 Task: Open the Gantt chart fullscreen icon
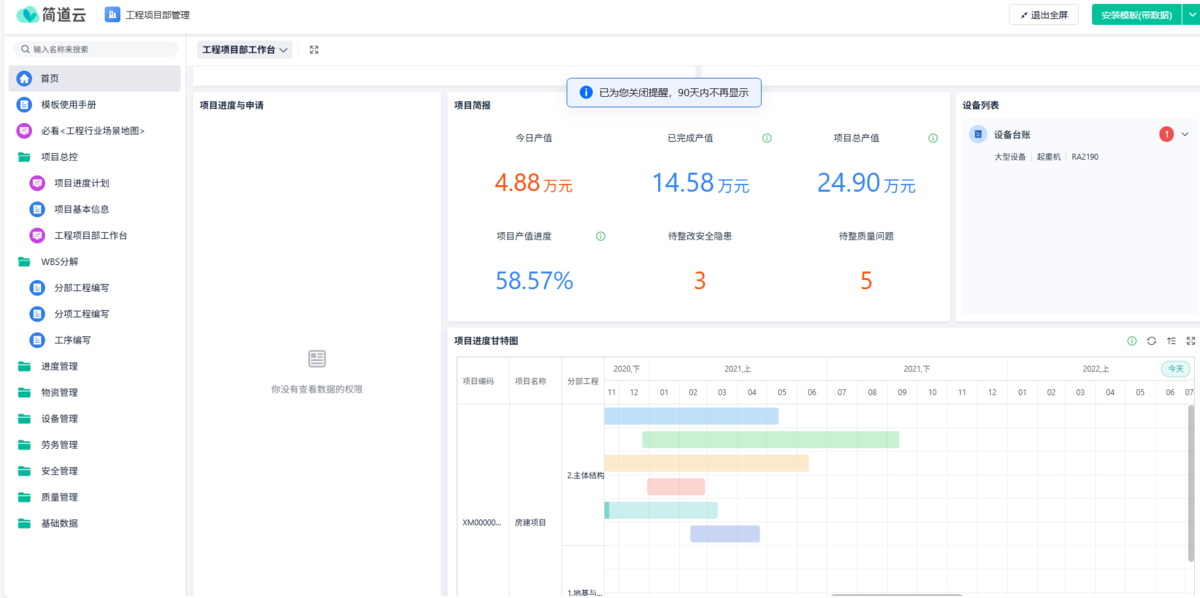click(1190, 341)
